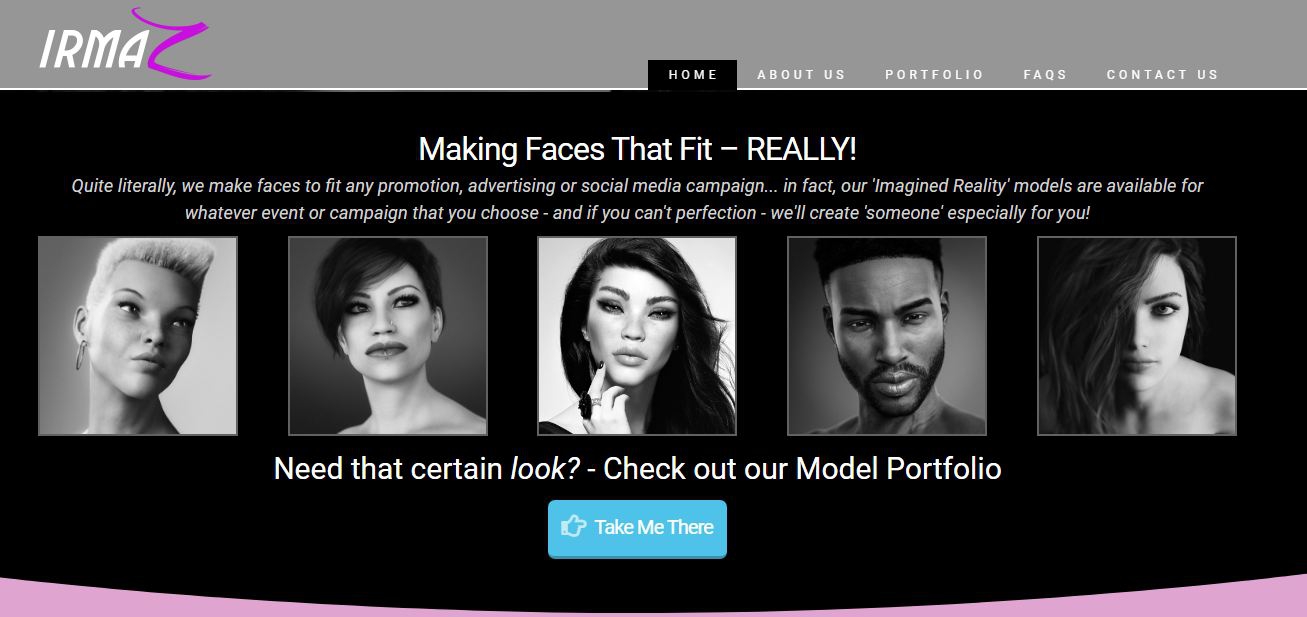The width and height of the screenshot is (1307, 617).
Task: Click the 'Need that certain look?' heading
Action: point(637,468)
